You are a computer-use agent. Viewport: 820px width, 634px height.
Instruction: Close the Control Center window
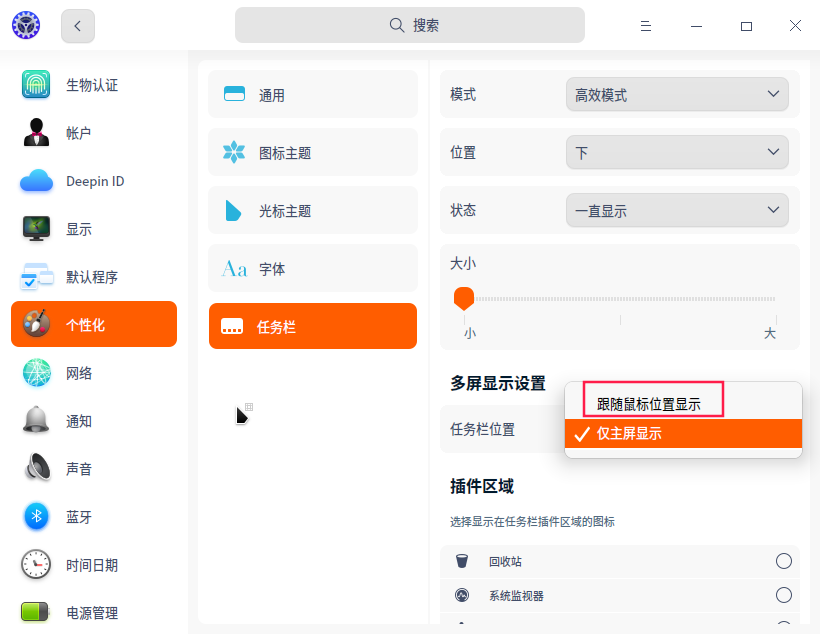click(795, 26)
